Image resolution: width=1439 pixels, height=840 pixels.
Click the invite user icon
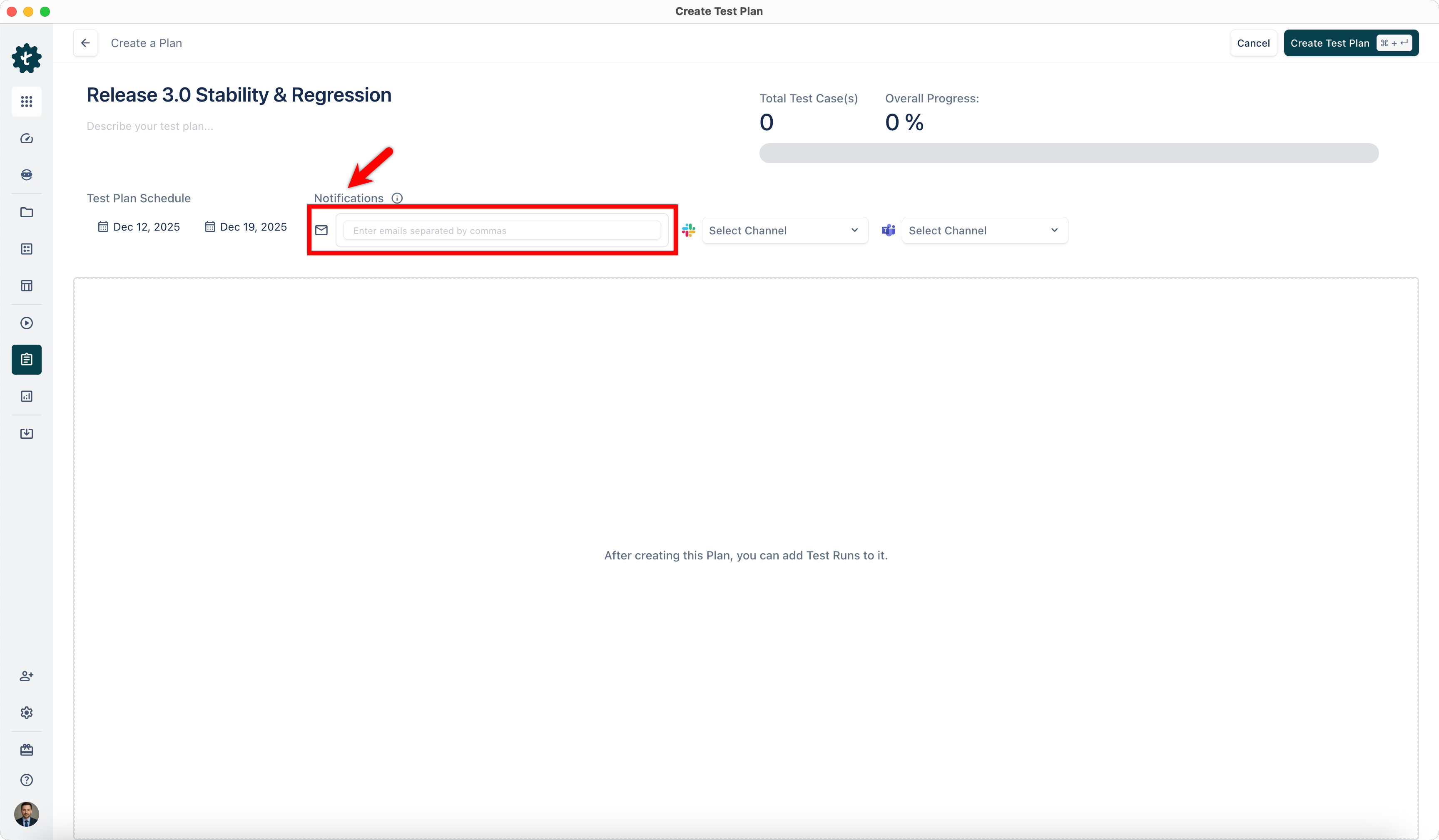pos(26,676)
